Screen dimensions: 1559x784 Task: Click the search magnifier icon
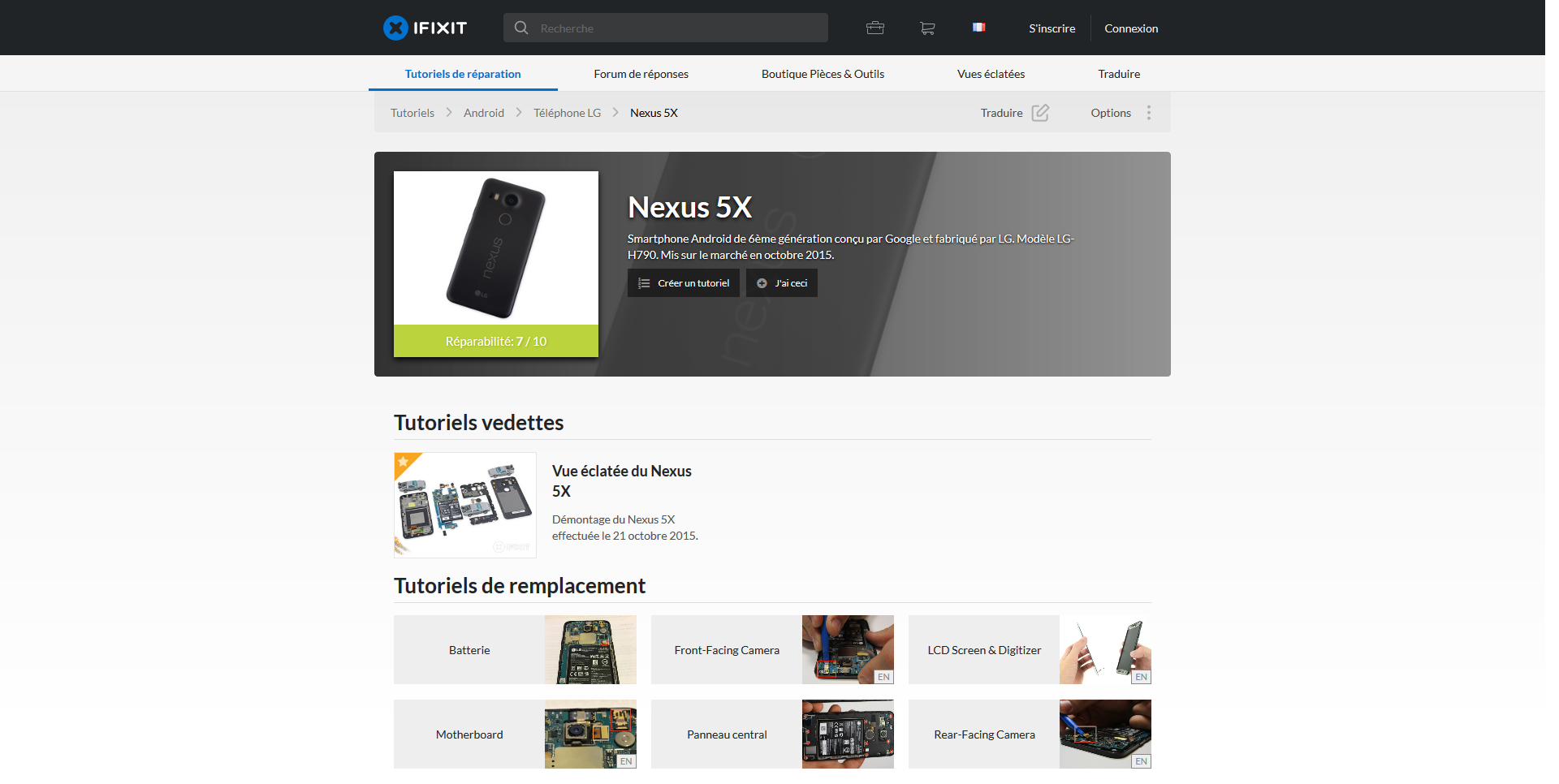(x=521, y=28)
